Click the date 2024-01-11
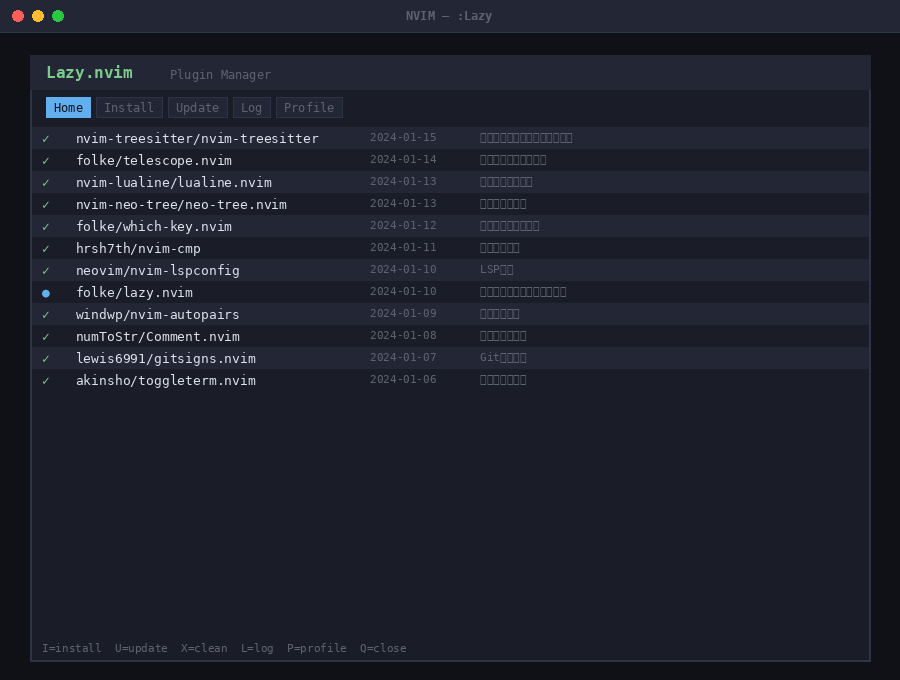 pos(403,247)
